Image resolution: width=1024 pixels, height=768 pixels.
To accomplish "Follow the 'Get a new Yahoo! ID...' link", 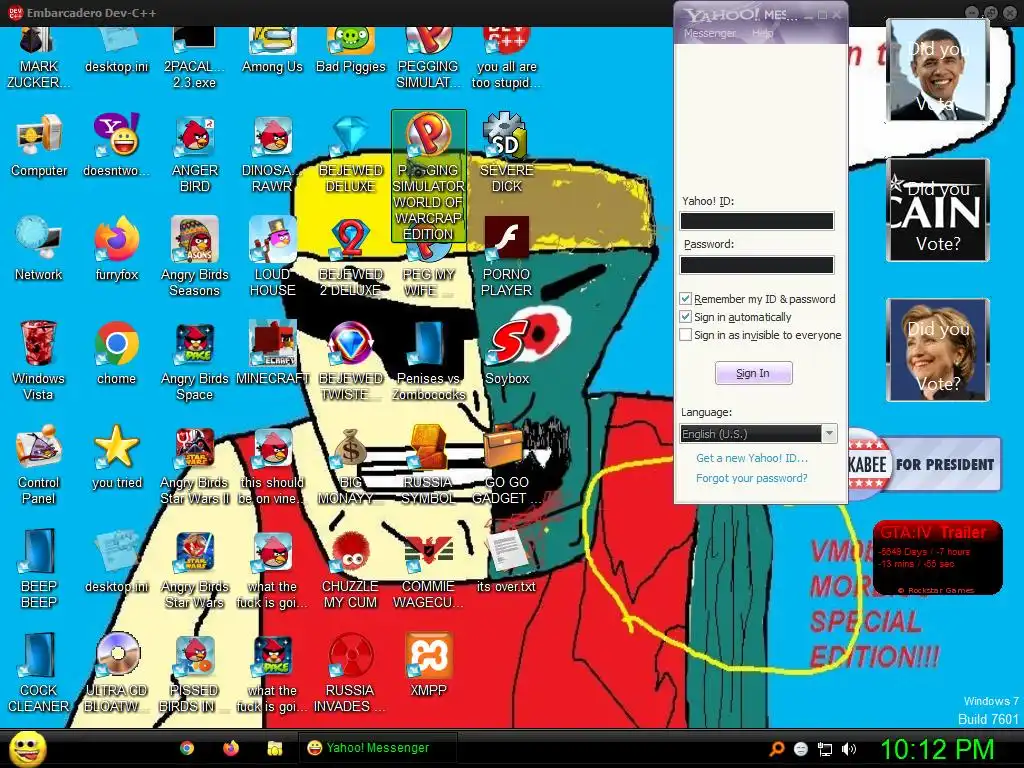I will (x=752, y=458).
